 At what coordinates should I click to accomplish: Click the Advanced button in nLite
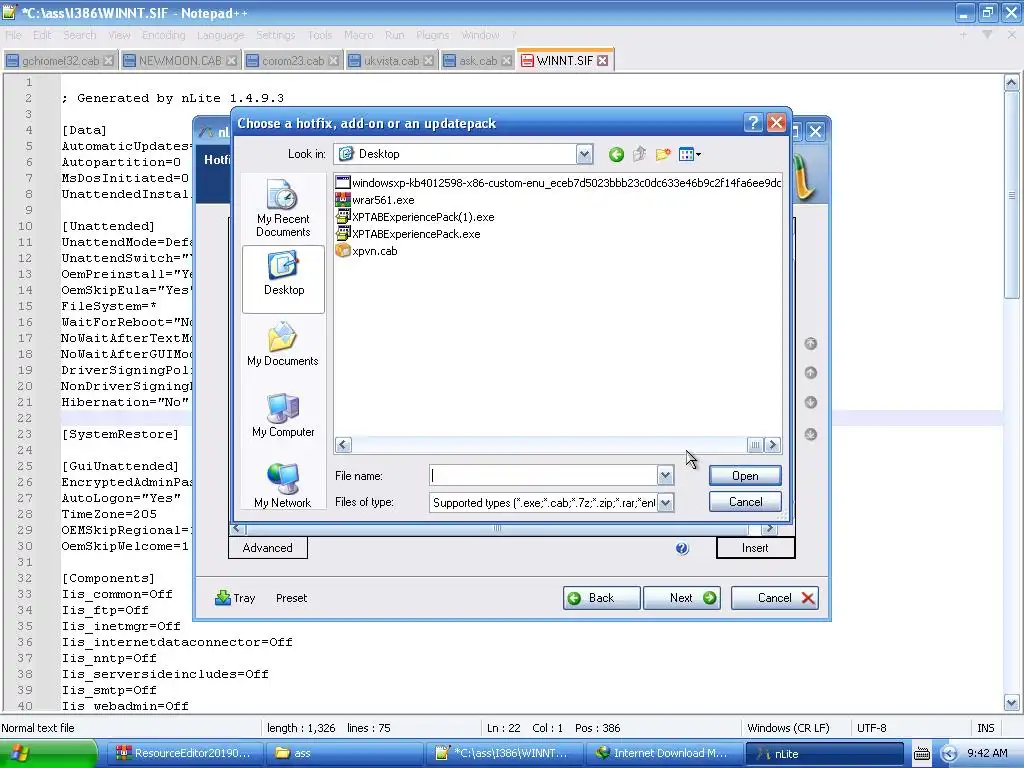tap(268, 548)
